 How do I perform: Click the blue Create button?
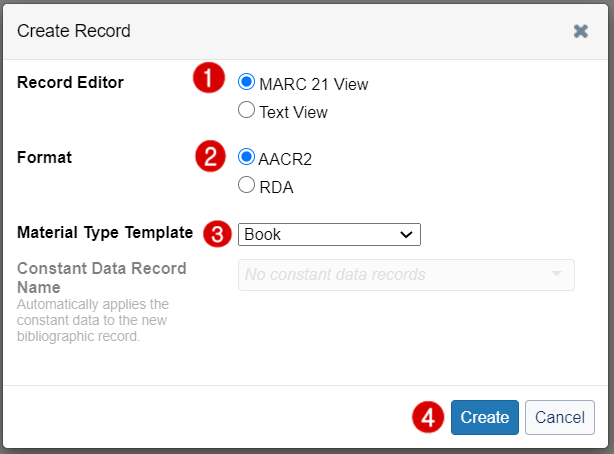(485, 417)
